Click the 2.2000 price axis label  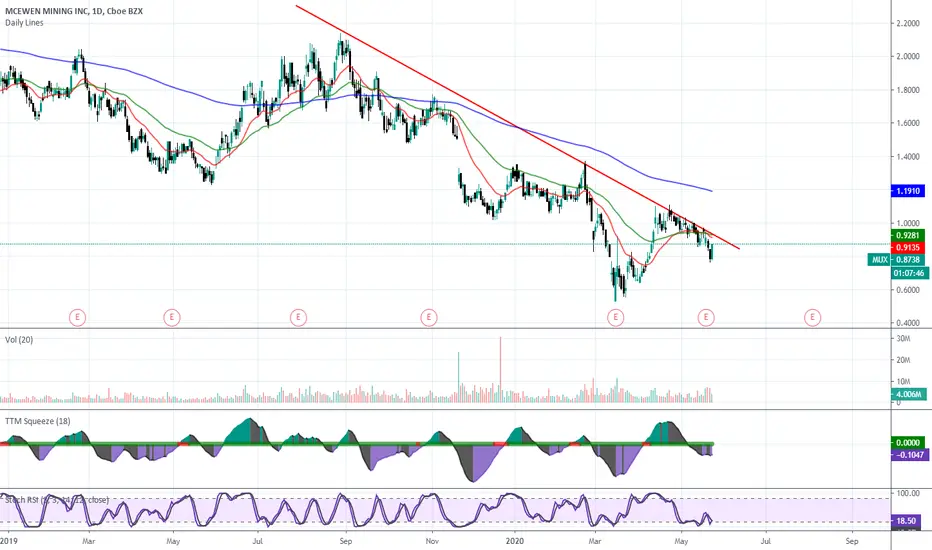tap(908, 23)
